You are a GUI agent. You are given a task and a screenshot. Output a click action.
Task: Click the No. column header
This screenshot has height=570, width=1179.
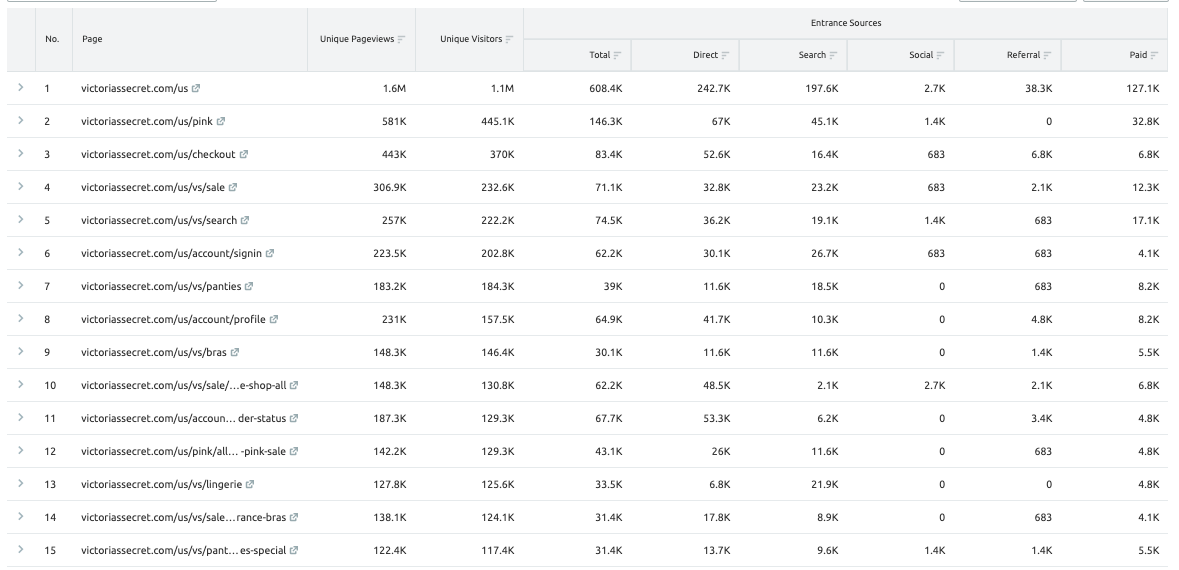pyautogui.click(x=52, y=39)
